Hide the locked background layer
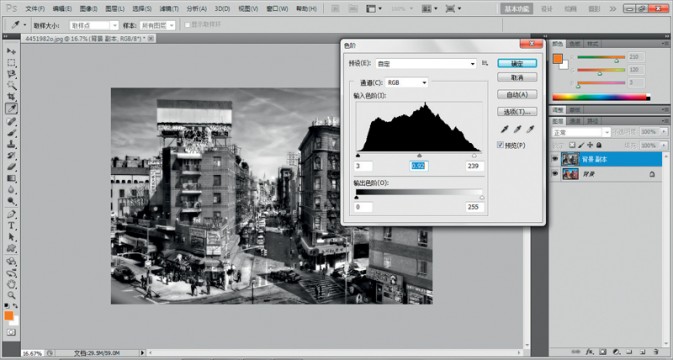Image resolution: width=673 pixels, height=360 pixels. (x=555, y=174)
